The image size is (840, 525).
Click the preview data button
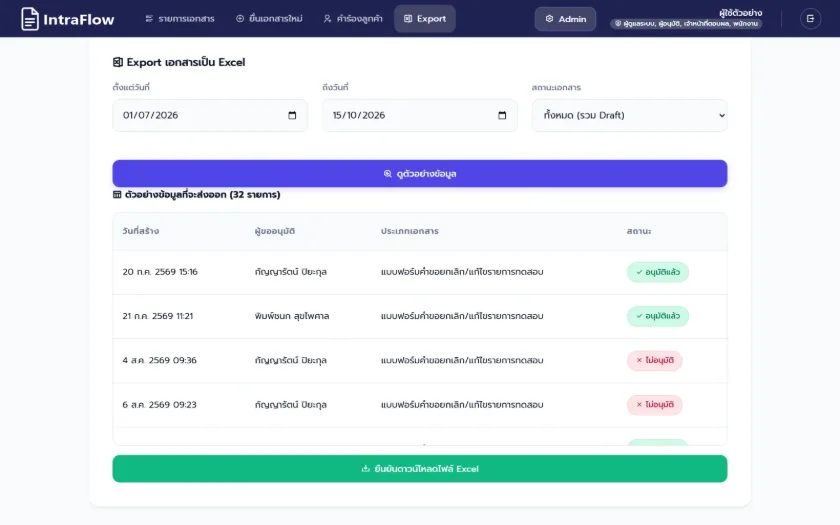pyautogui.click(x=419, y=174)
